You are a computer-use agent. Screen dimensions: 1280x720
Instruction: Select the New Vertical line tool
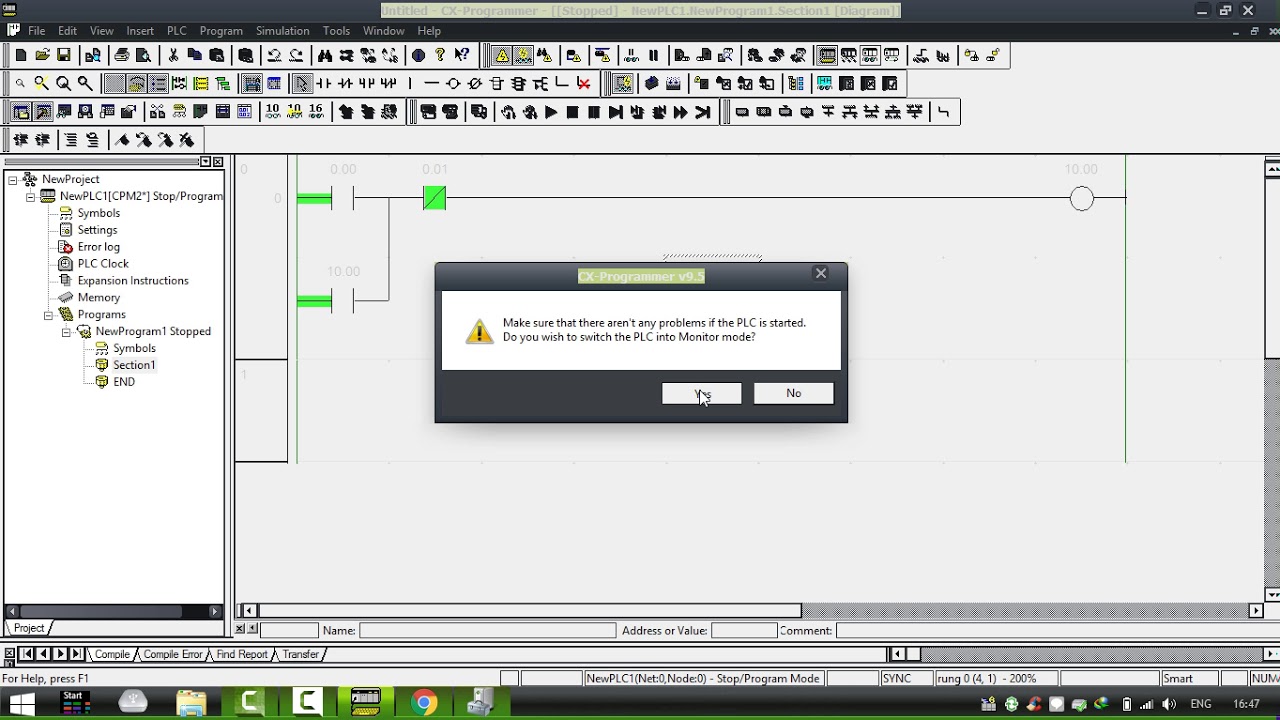(410, 84)
